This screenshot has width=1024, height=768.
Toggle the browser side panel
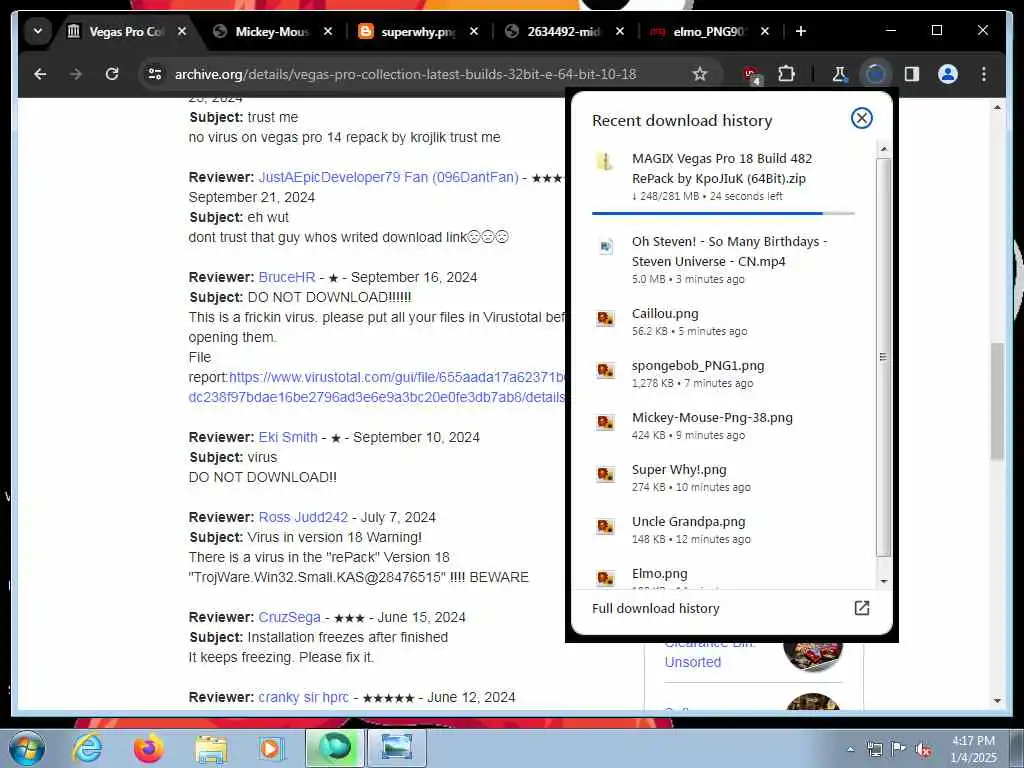click(x=912, y=74)
